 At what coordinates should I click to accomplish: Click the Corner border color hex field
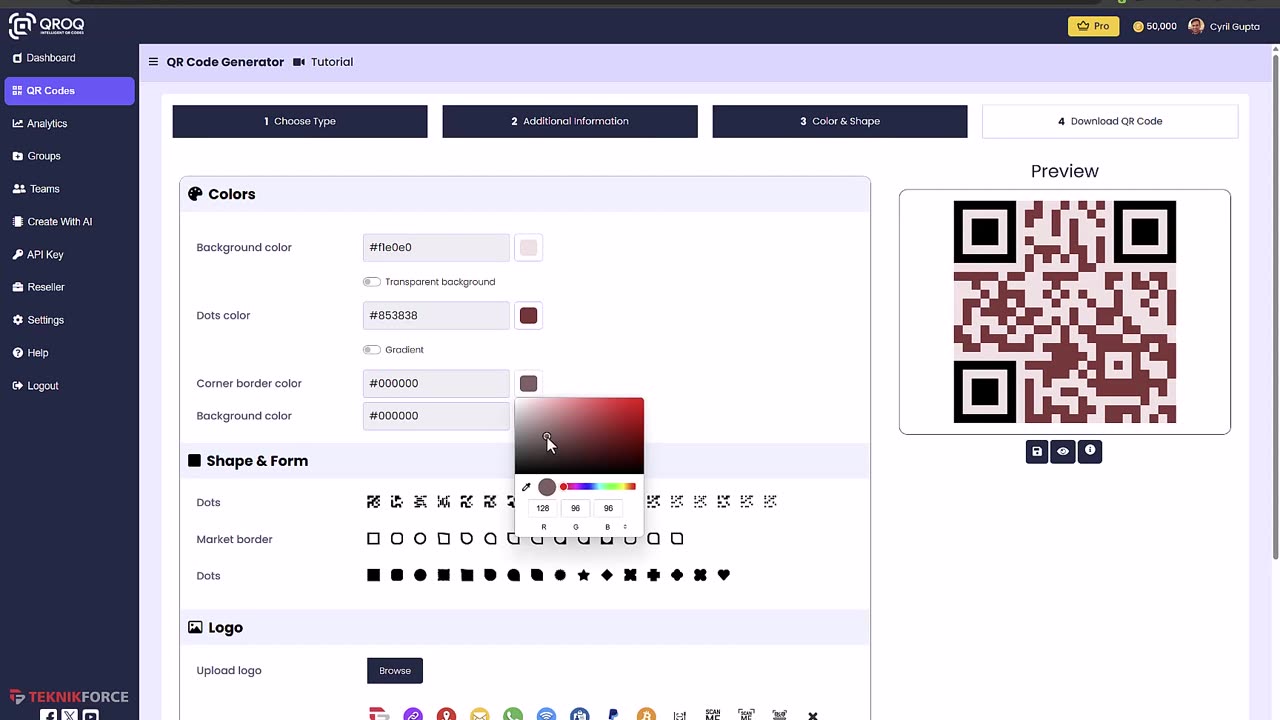pos(436,383)
